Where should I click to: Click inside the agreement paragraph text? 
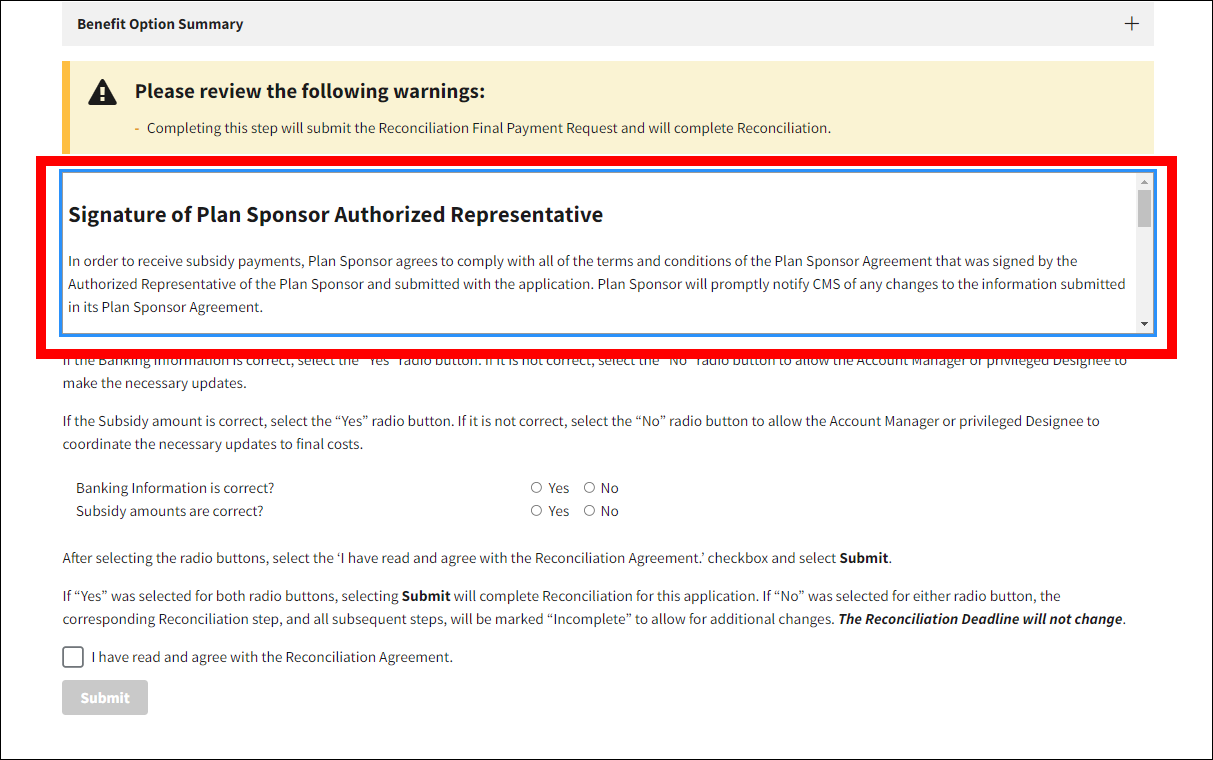(x=596, y=284)
